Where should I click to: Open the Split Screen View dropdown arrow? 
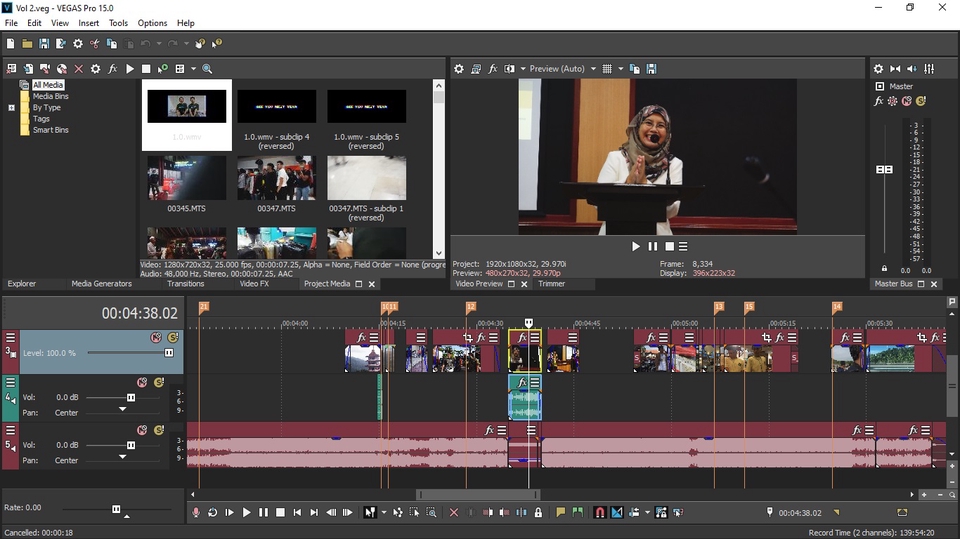click(523, 69)
